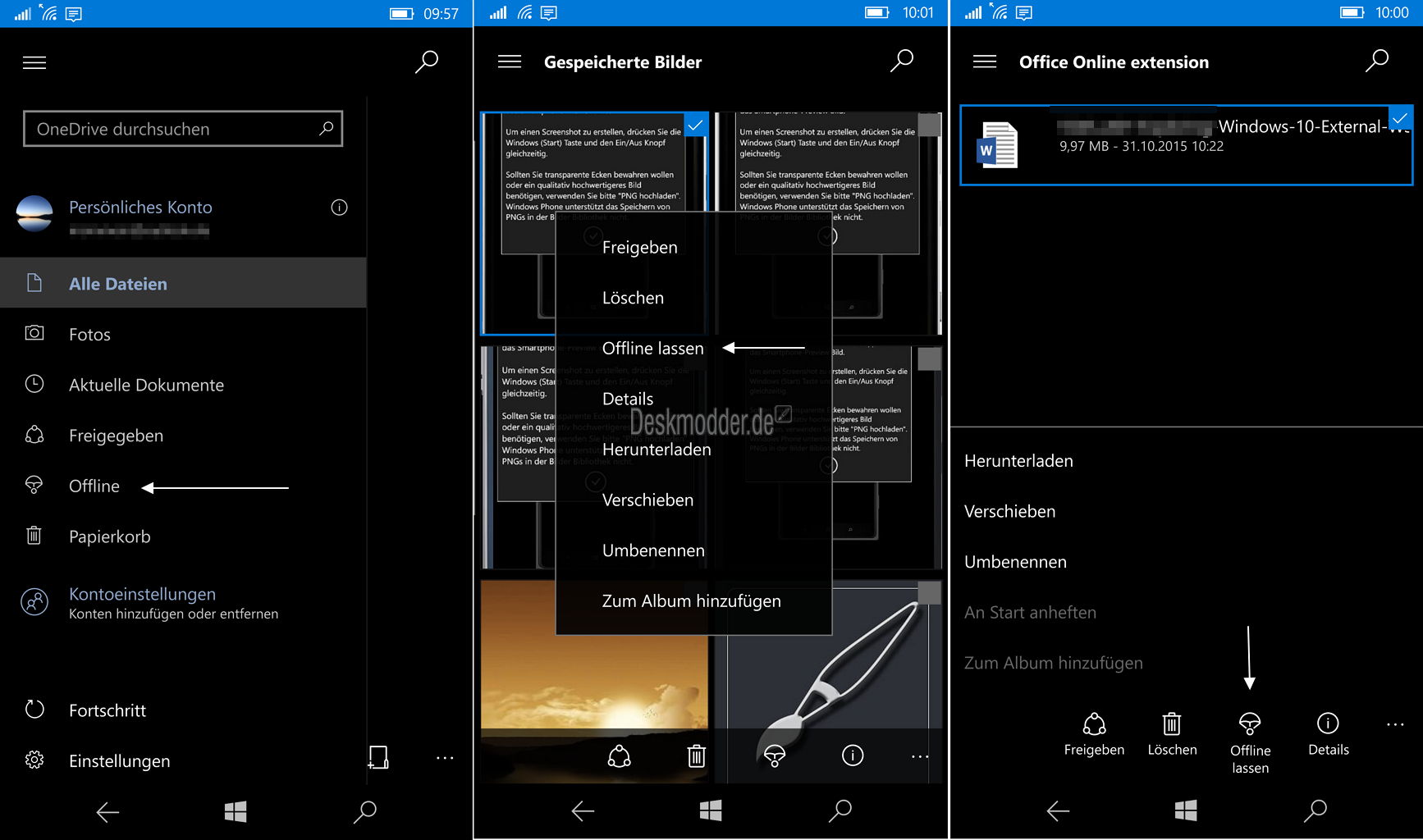Open the Offline files section
The width and height of the screenshot is (1423, 840).
183,486
